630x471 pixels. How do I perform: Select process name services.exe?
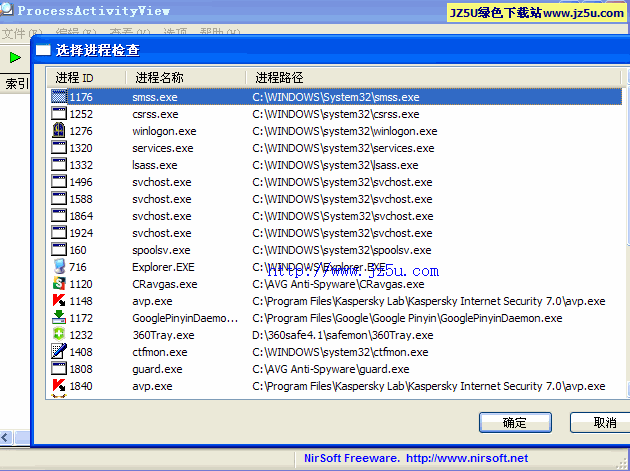[x=163, y=148]
